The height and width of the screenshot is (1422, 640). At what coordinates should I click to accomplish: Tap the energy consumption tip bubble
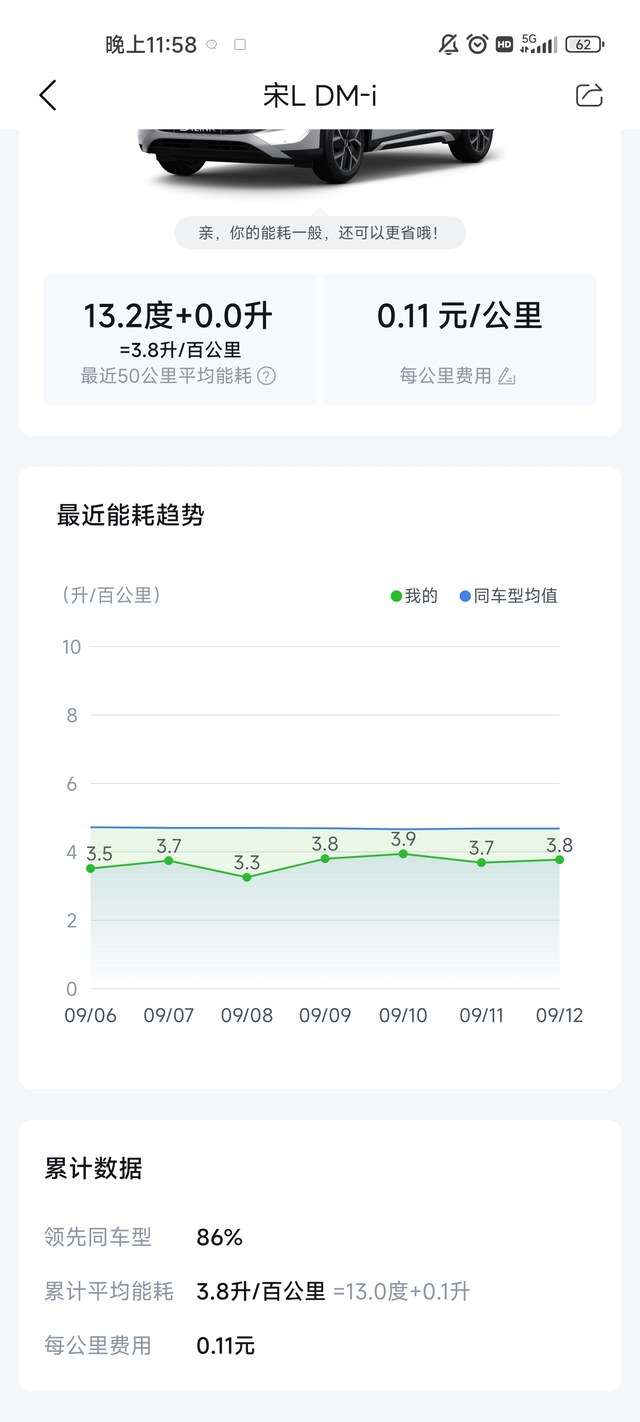[319, 233]
